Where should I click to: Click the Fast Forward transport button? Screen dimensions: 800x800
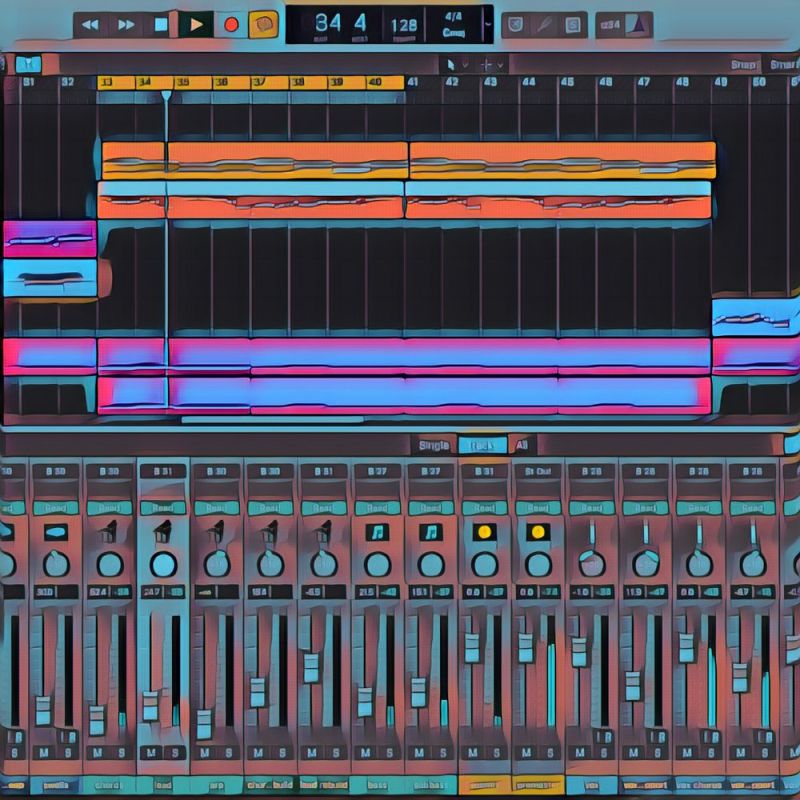coord(126,25)
